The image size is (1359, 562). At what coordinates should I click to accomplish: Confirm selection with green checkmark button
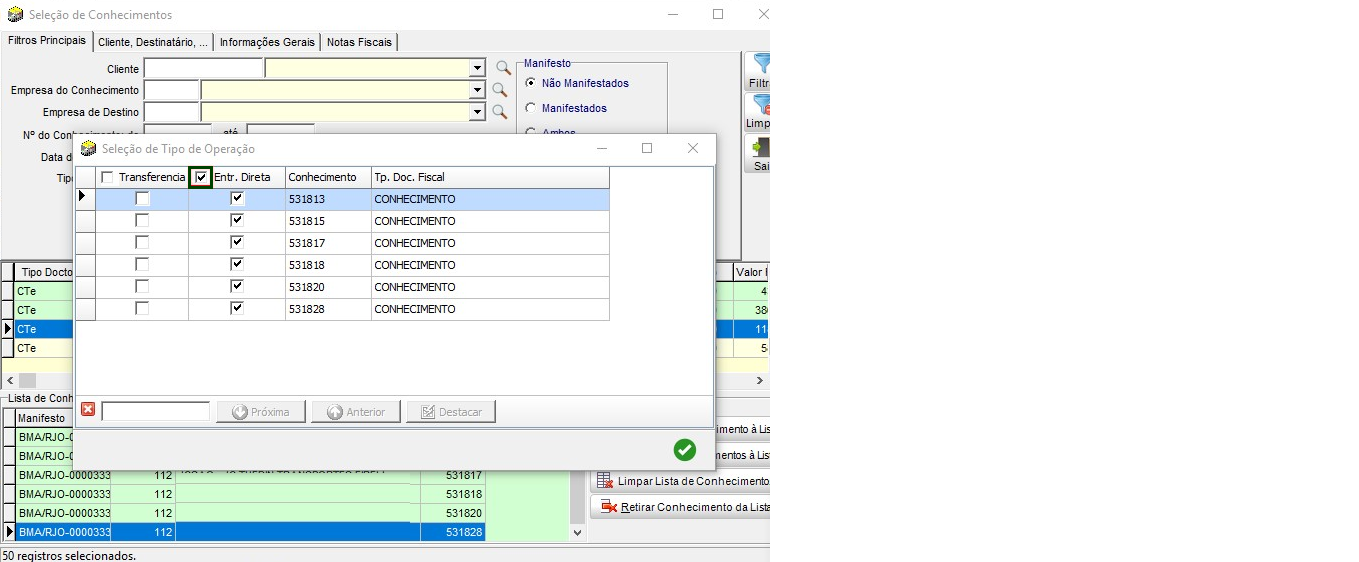tap(685, 450)
